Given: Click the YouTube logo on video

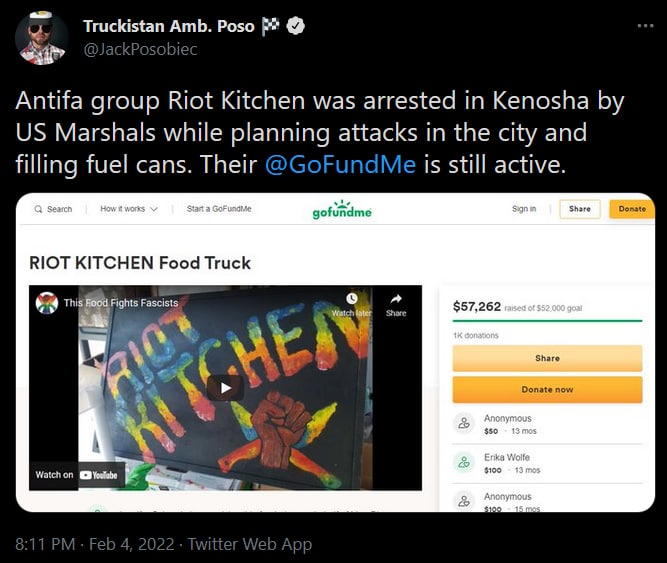Looking at the screenshot, I should point(98,475).
